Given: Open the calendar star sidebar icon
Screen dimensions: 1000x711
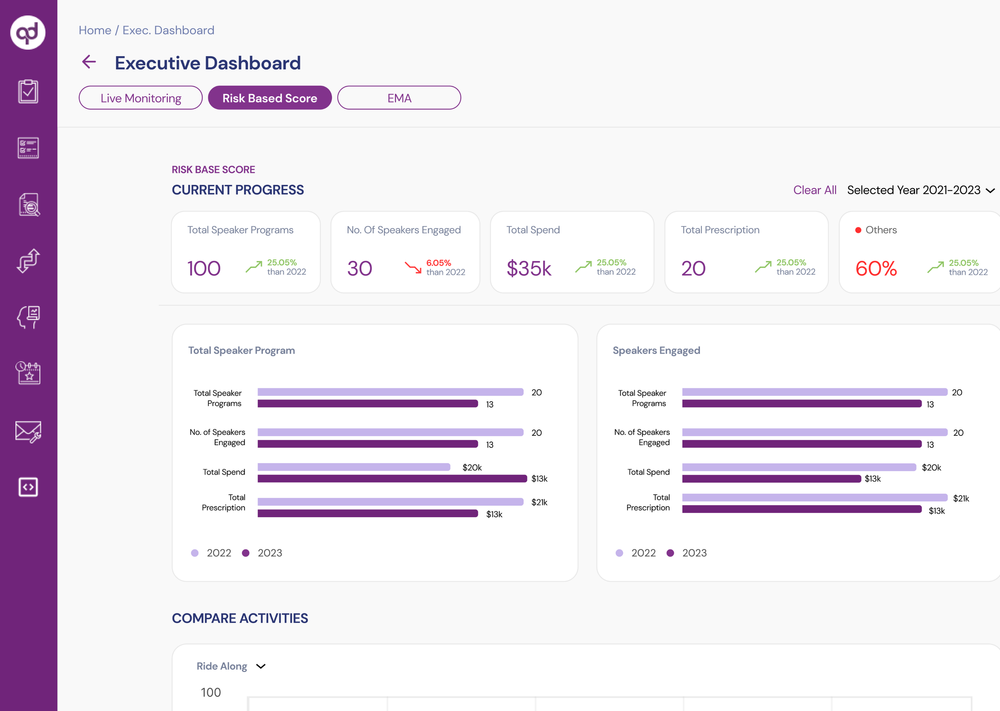Looking at the screenshot, I should [x=28, y=373].
